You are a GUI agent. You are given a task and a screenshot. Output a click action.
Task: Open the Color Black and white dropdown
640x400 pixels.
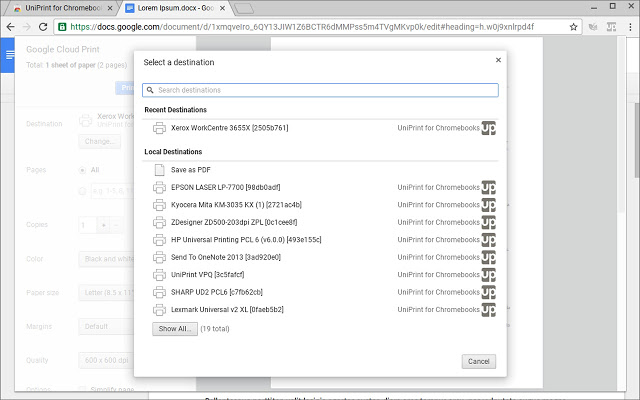[x=106, y=259]
